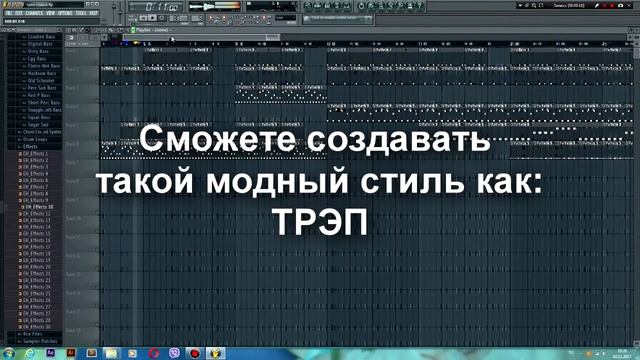
Task: Open the VIEW menu
Action: point(51,13)
